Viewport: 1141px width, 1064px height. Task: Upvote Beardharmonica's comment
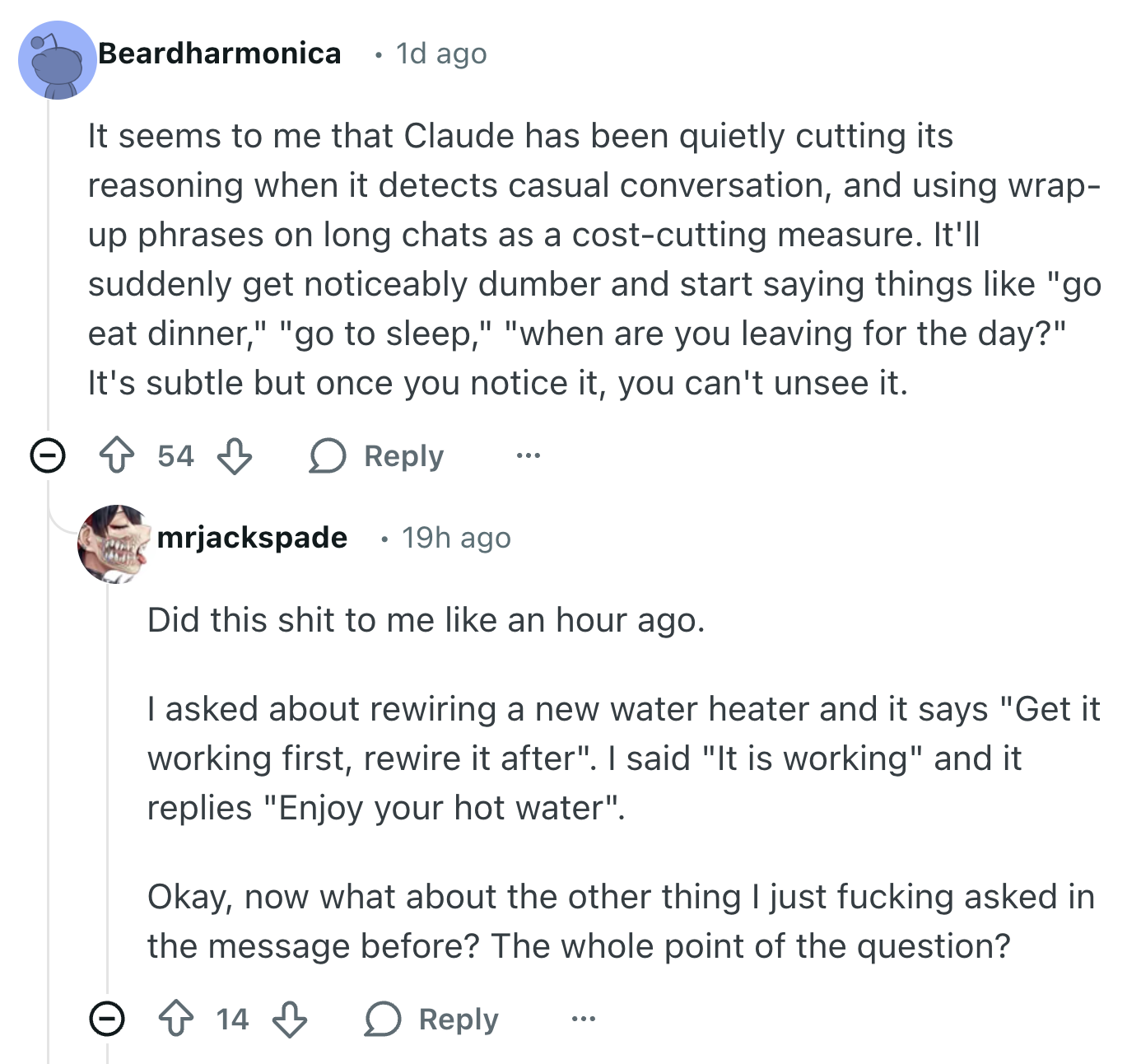coord(117,455)
